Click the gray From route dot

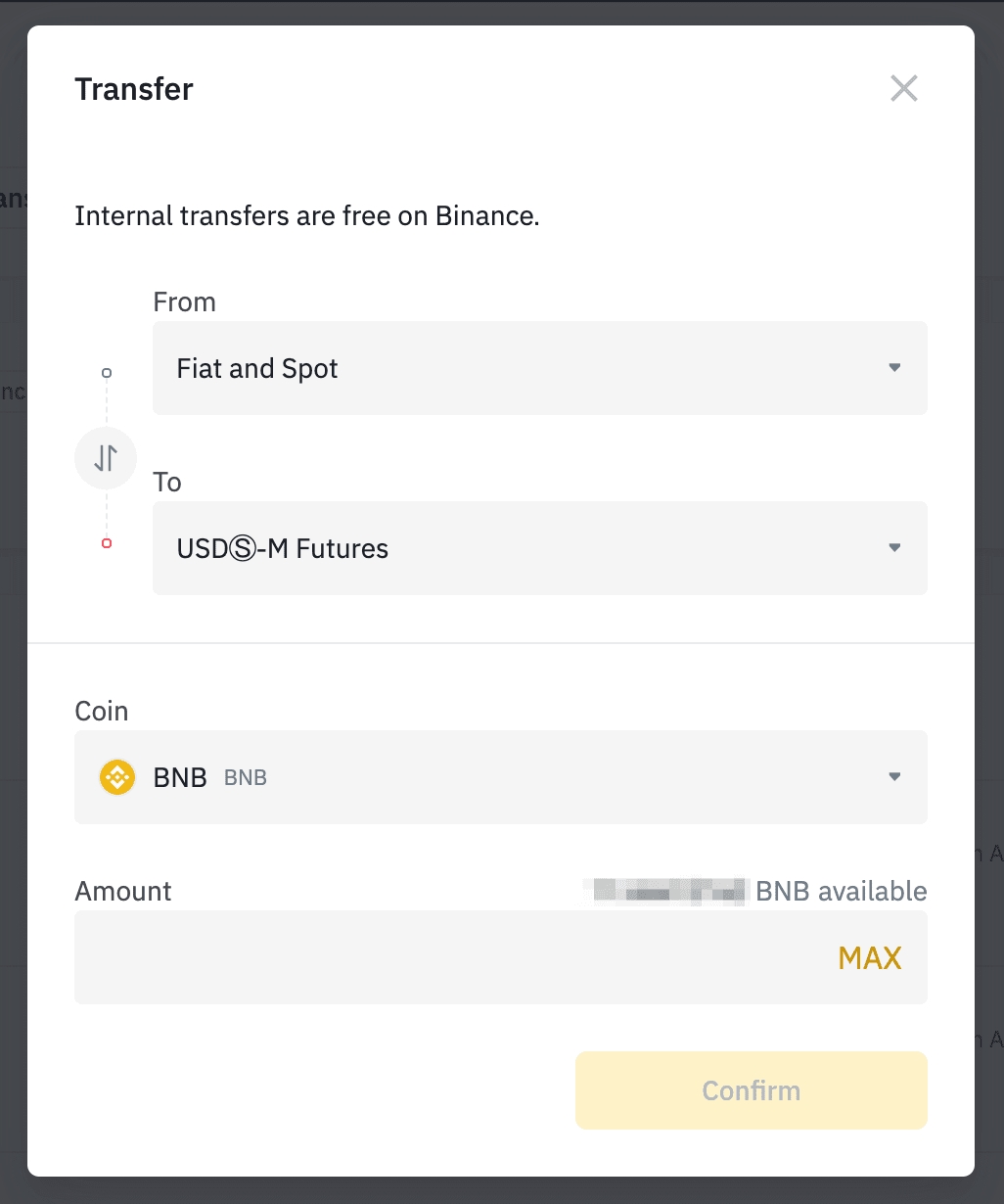tap(107, 373)
